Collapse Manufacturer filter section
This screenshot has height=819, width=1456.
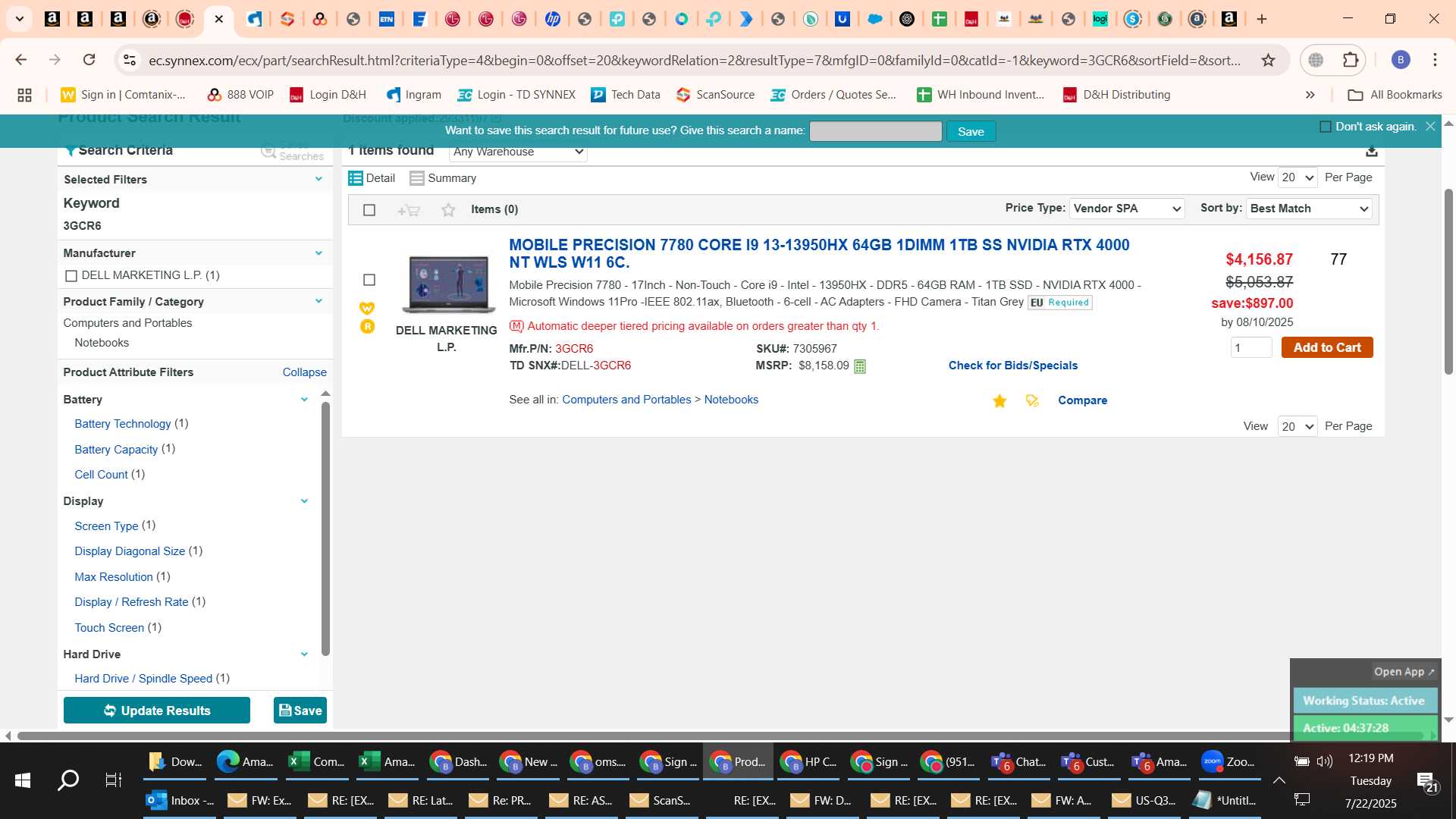[x=318, y=253]
